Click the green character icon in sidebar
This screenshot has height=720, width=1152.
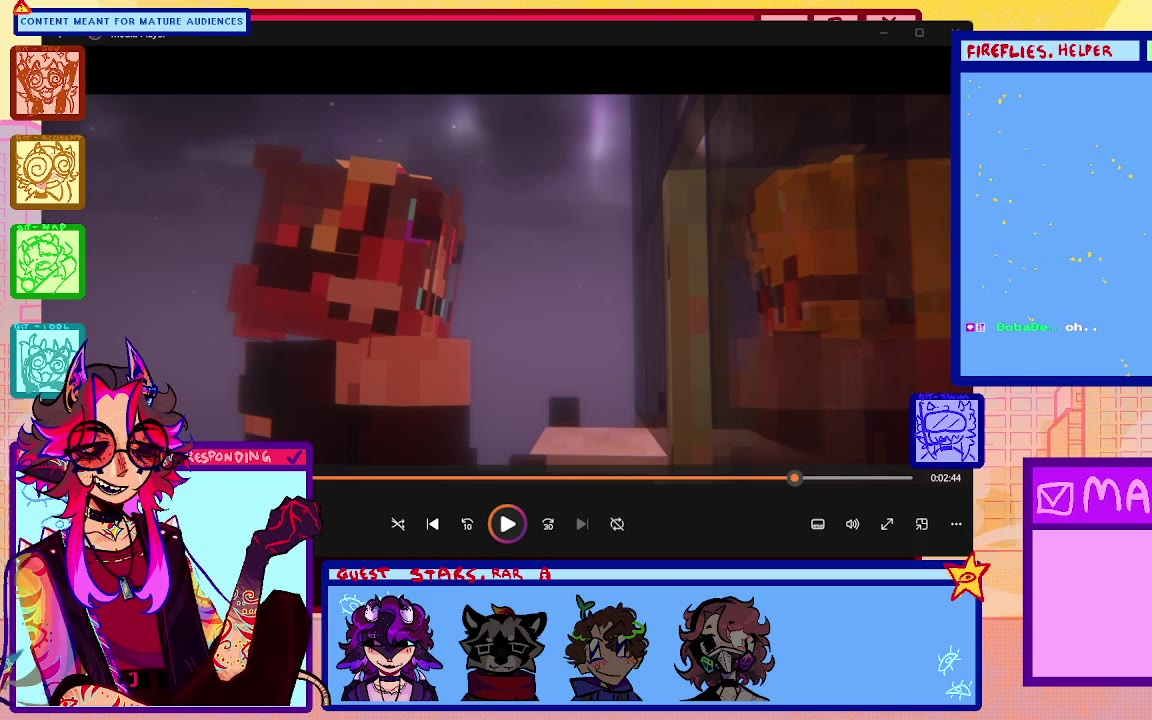[x=47, y=262]
